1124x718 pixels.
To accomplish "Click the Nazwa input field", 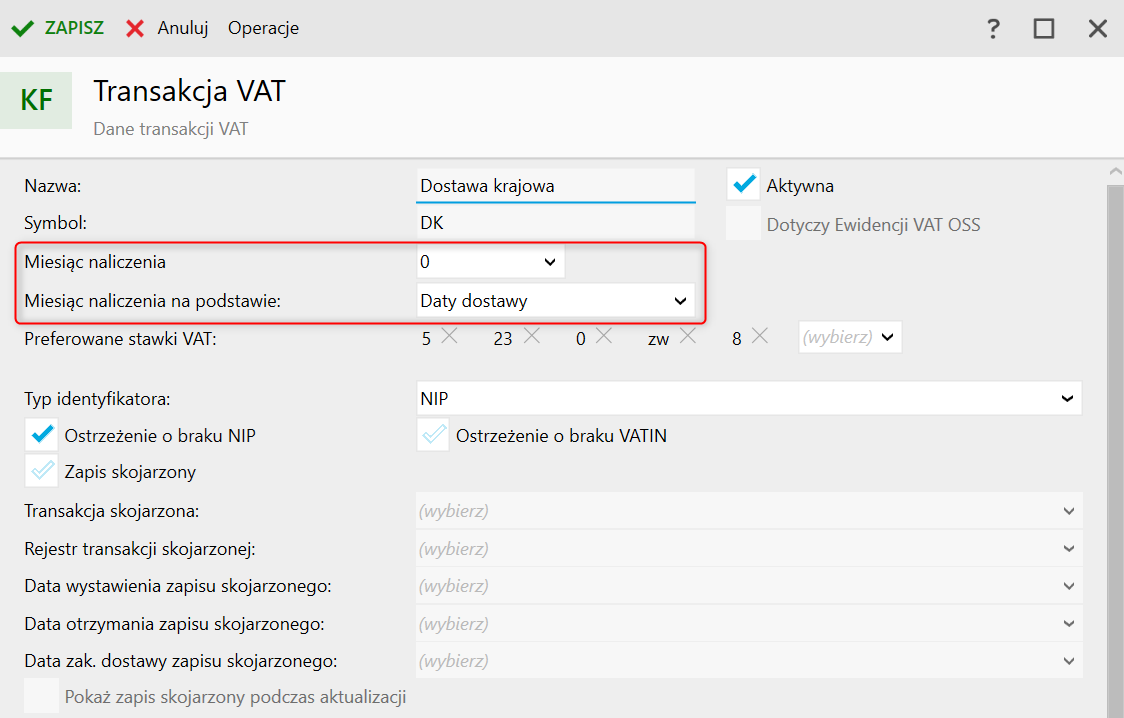I will point(555,186).
